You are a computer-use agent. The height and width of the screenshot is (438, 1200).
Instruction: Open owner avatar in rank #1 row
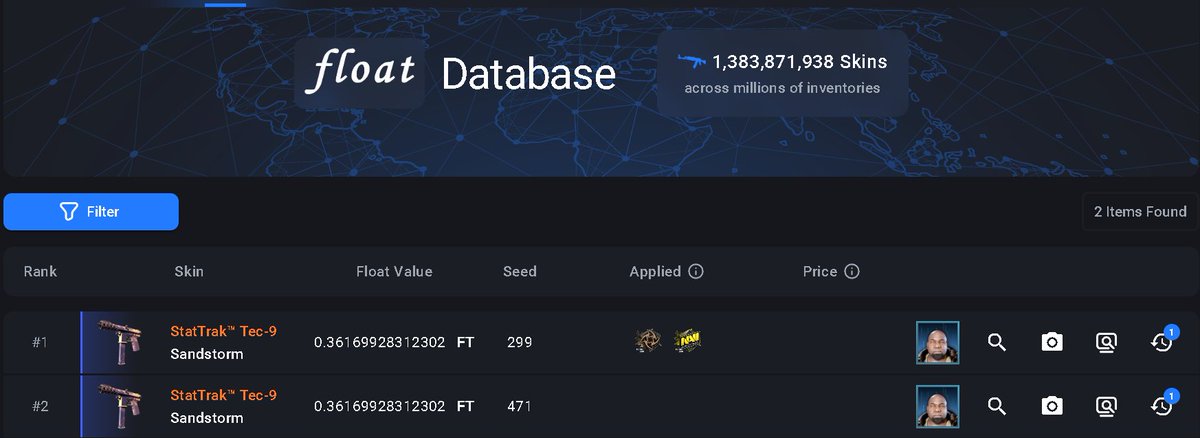(x=938, y=343)
